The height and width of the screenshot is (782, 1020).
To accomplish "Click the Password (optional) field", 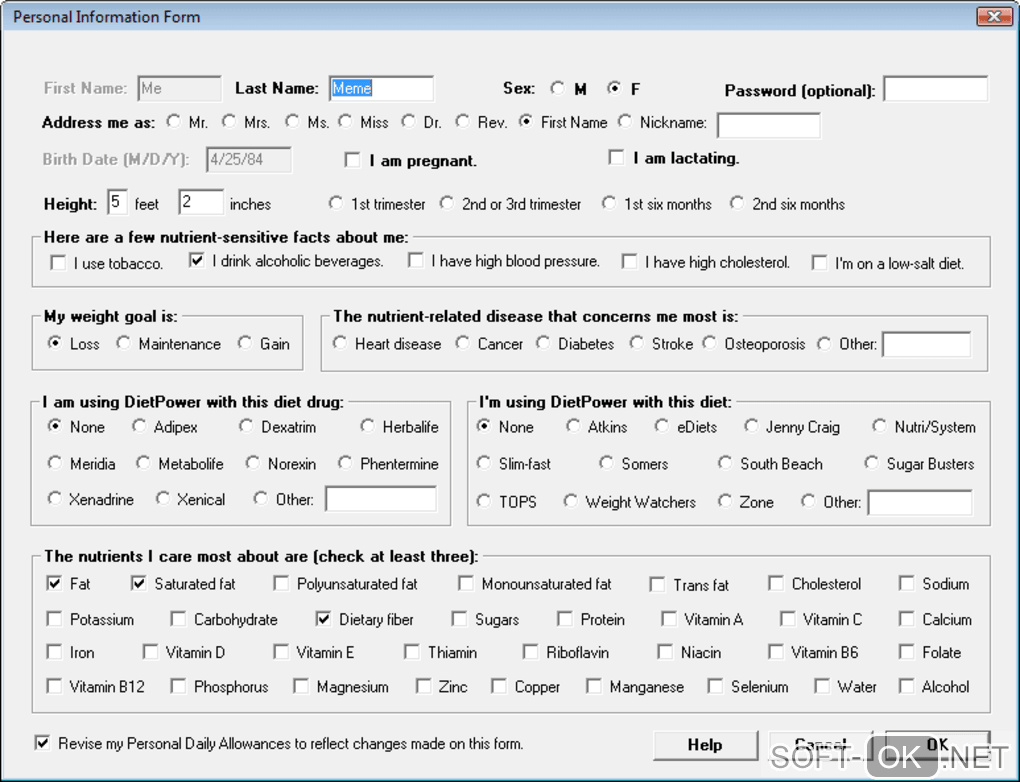I will tap(935, 89).
